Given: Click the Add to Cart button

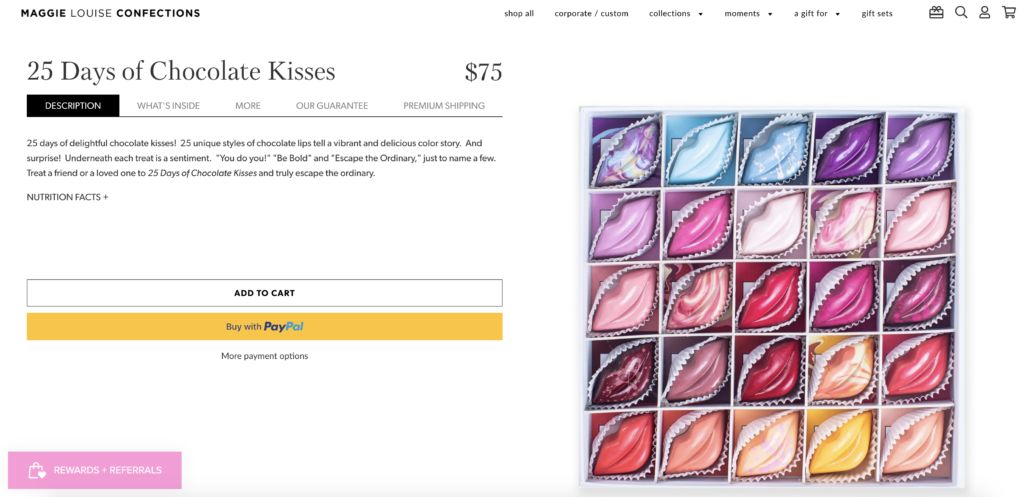Looking at the screenshot, I should [x=264, y=293].
